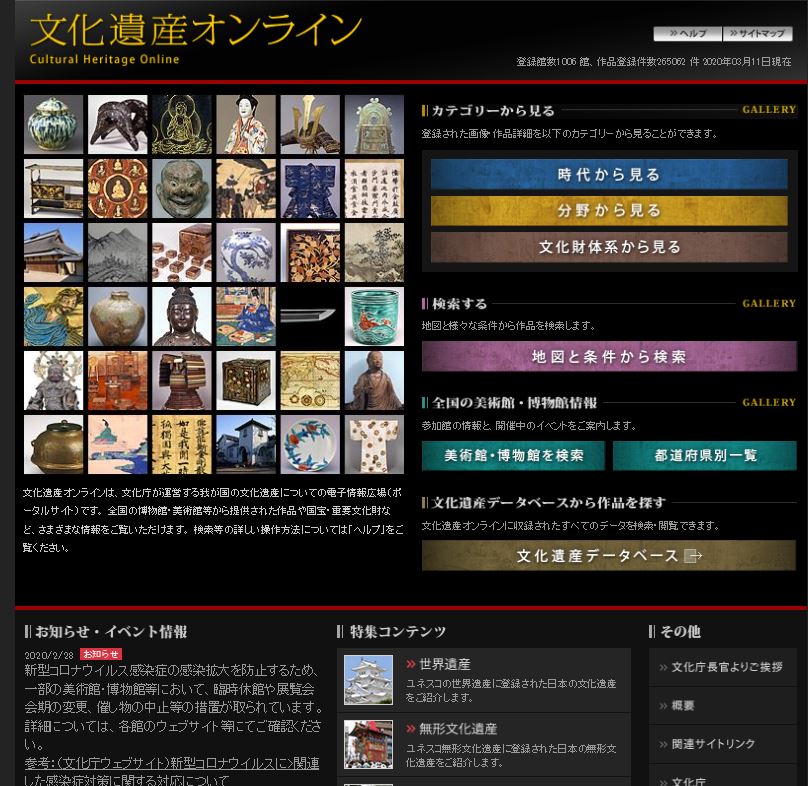Open the blue-and-white porcelain vase thumbnail

246,252
